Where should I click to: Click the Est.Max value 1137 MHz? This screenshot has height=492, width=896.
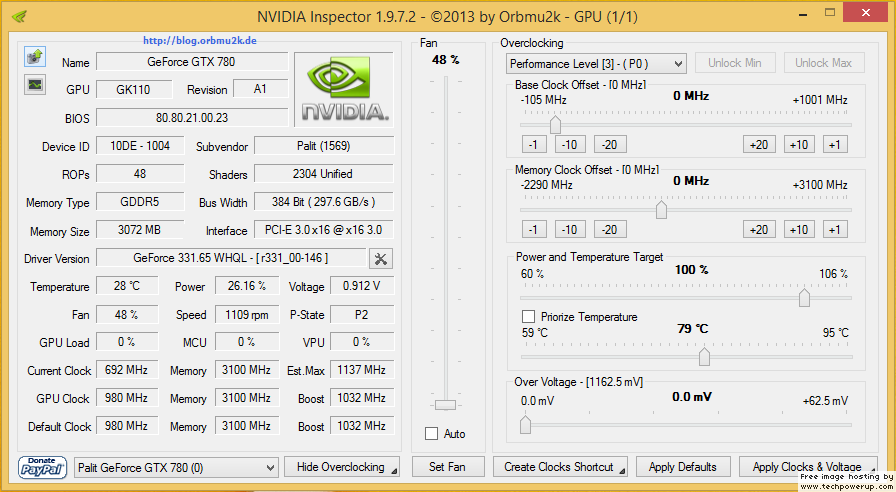pyautogui.click(x=362, y=370)
